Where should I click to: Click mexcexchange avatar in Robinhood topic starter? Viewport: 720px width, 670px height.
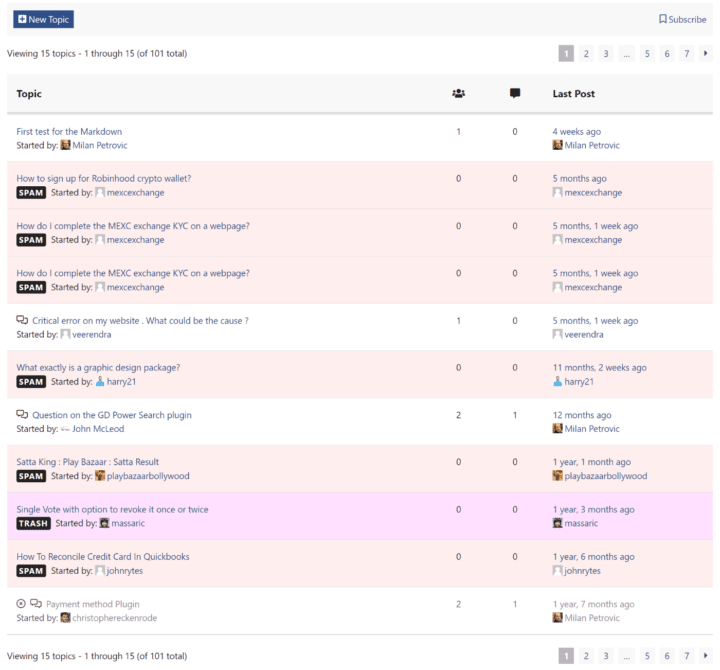[x=100, y=192]
